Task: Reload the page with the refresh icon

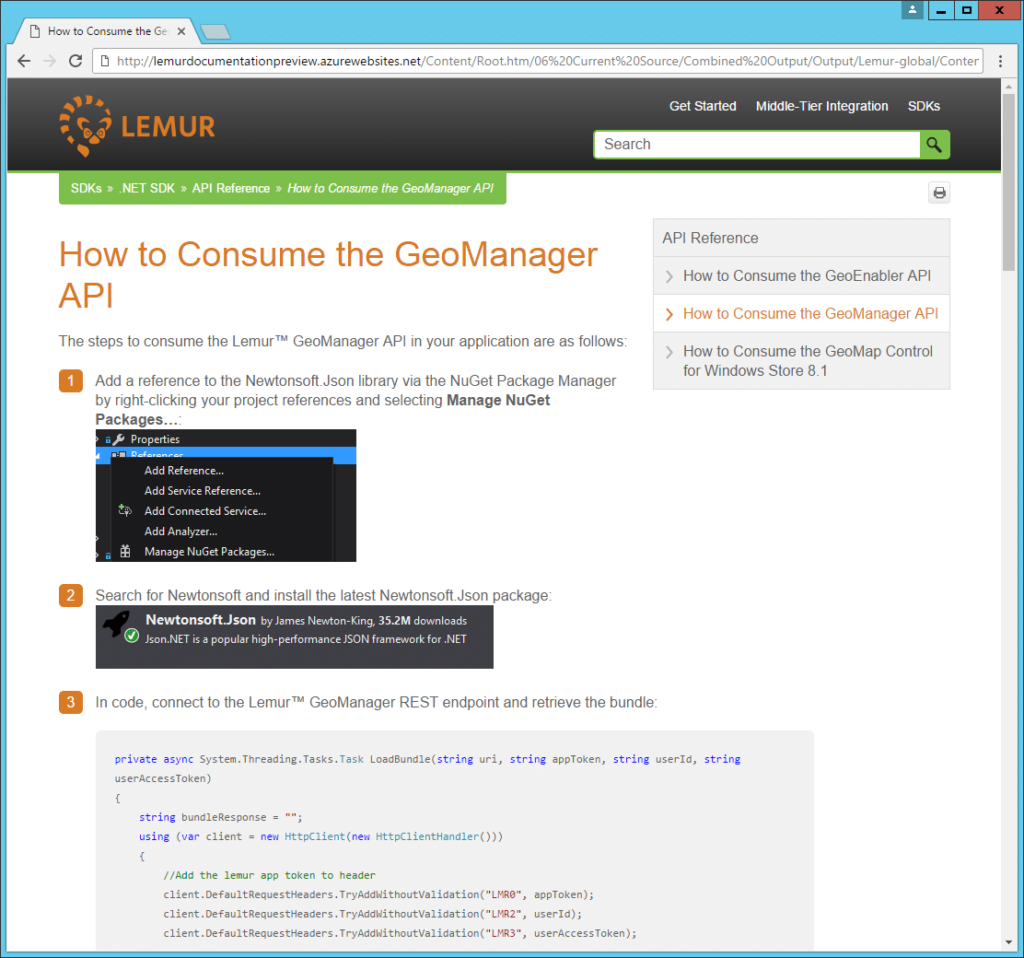Action: pos(76,61)
